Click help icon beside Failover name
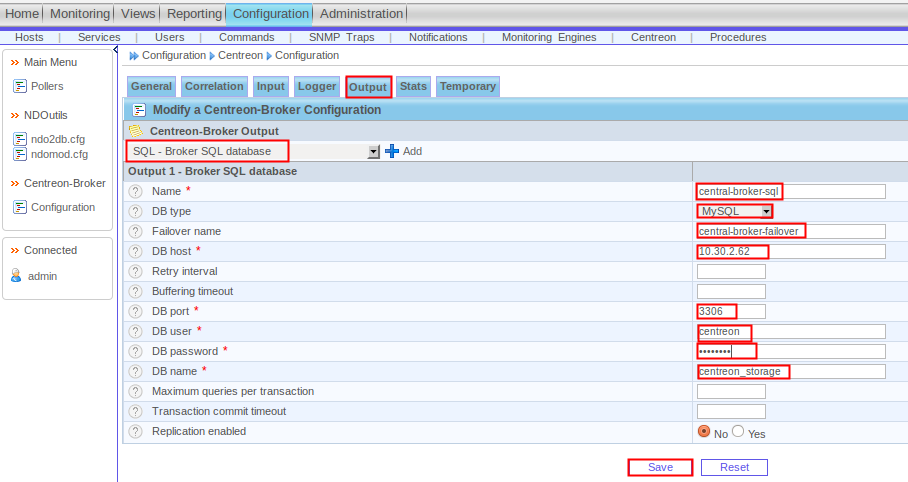The image size is (908, 482). click(x=136, y=231)
